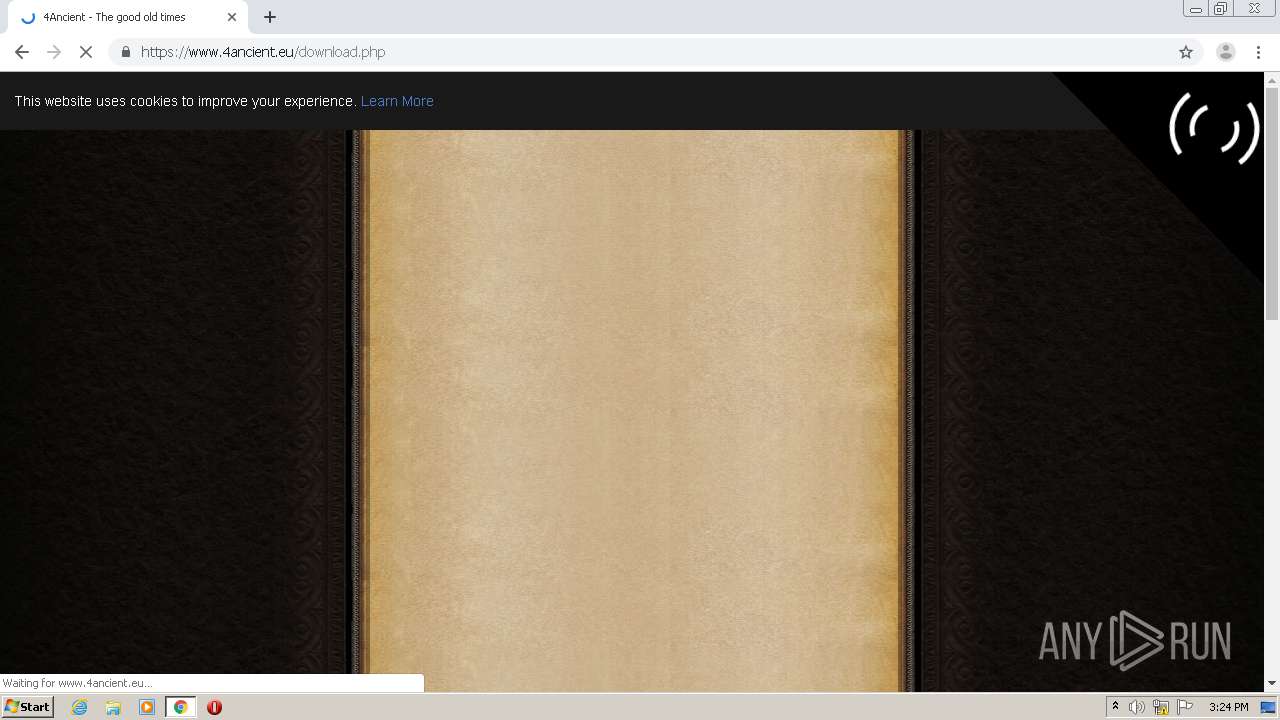Click the vertical scrollbar thumb
The height and width of the screenshot is (720, 1280).
[1272, 204]
